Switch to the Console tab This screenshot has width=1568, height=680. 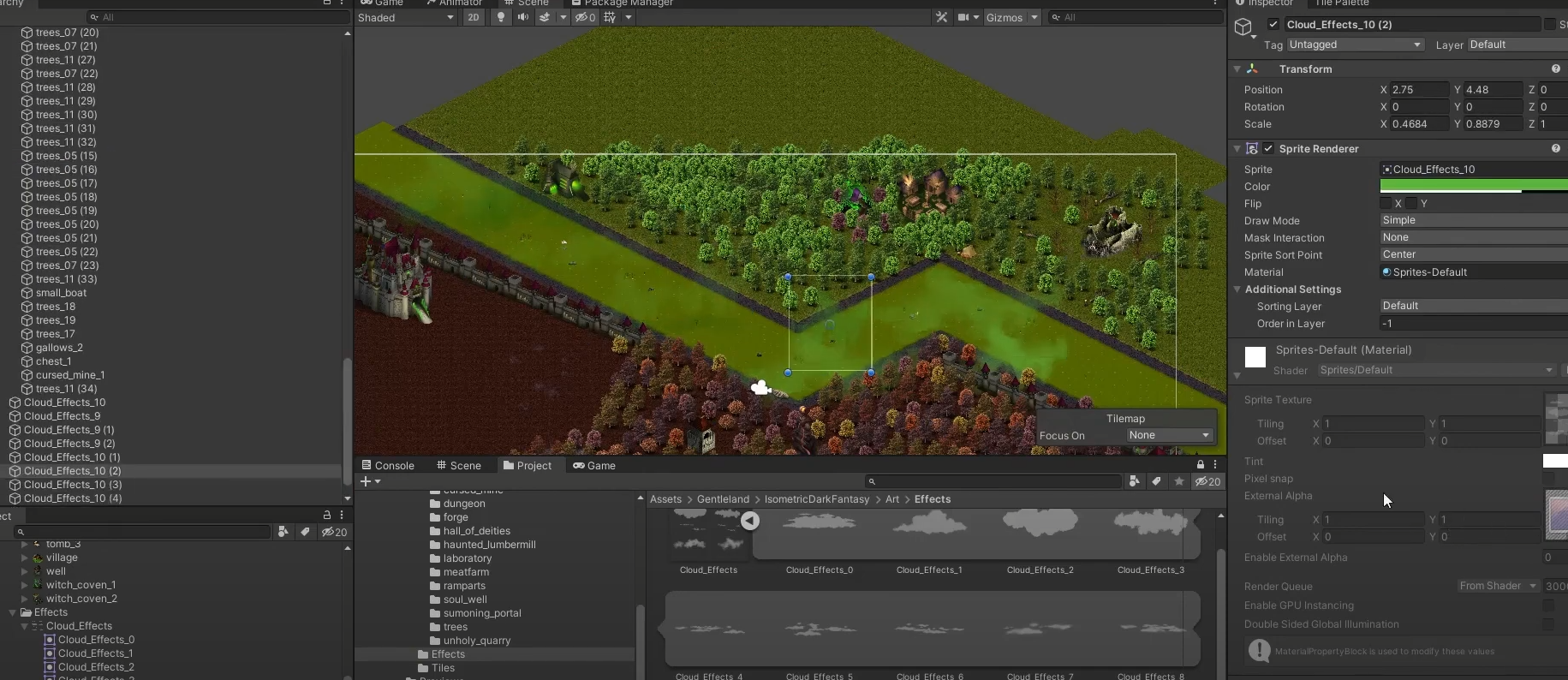click(x=388, y=465)
